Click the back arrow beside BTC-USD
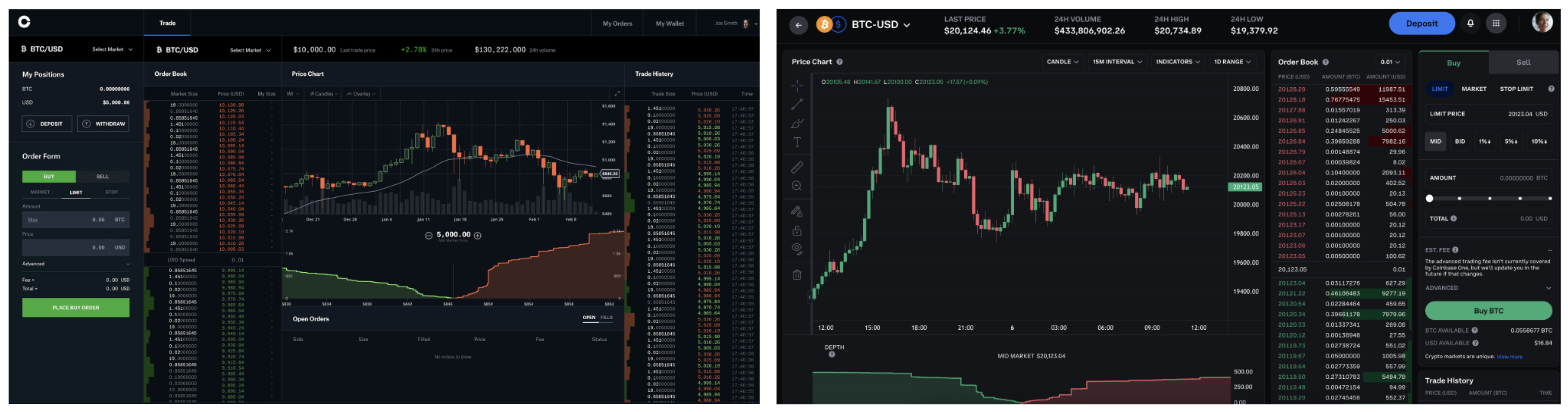 click(799, 24)
